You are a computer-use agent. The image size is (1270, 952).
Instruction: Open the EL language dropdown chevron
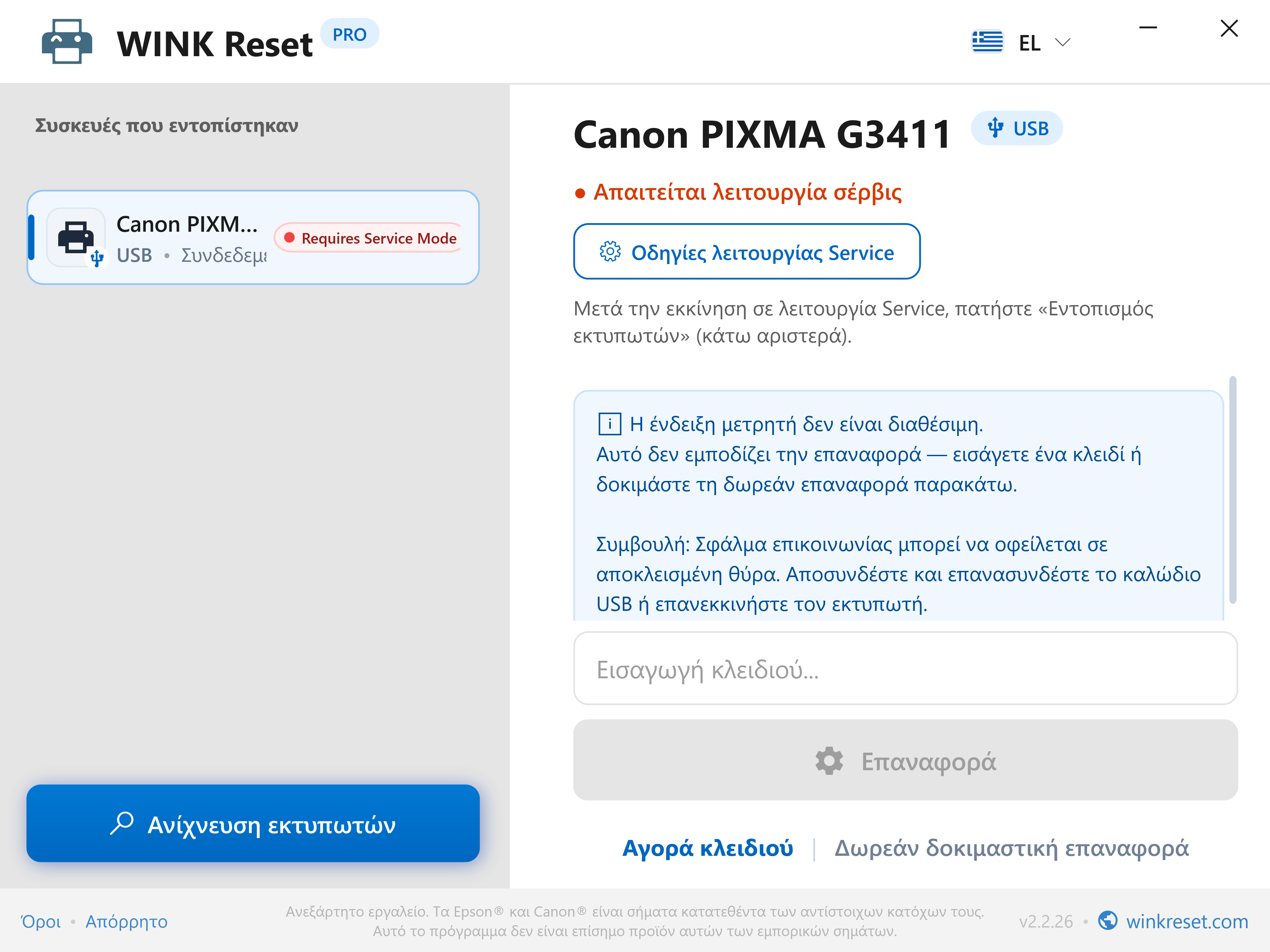pyautogui.click(x=1063, y=42)
